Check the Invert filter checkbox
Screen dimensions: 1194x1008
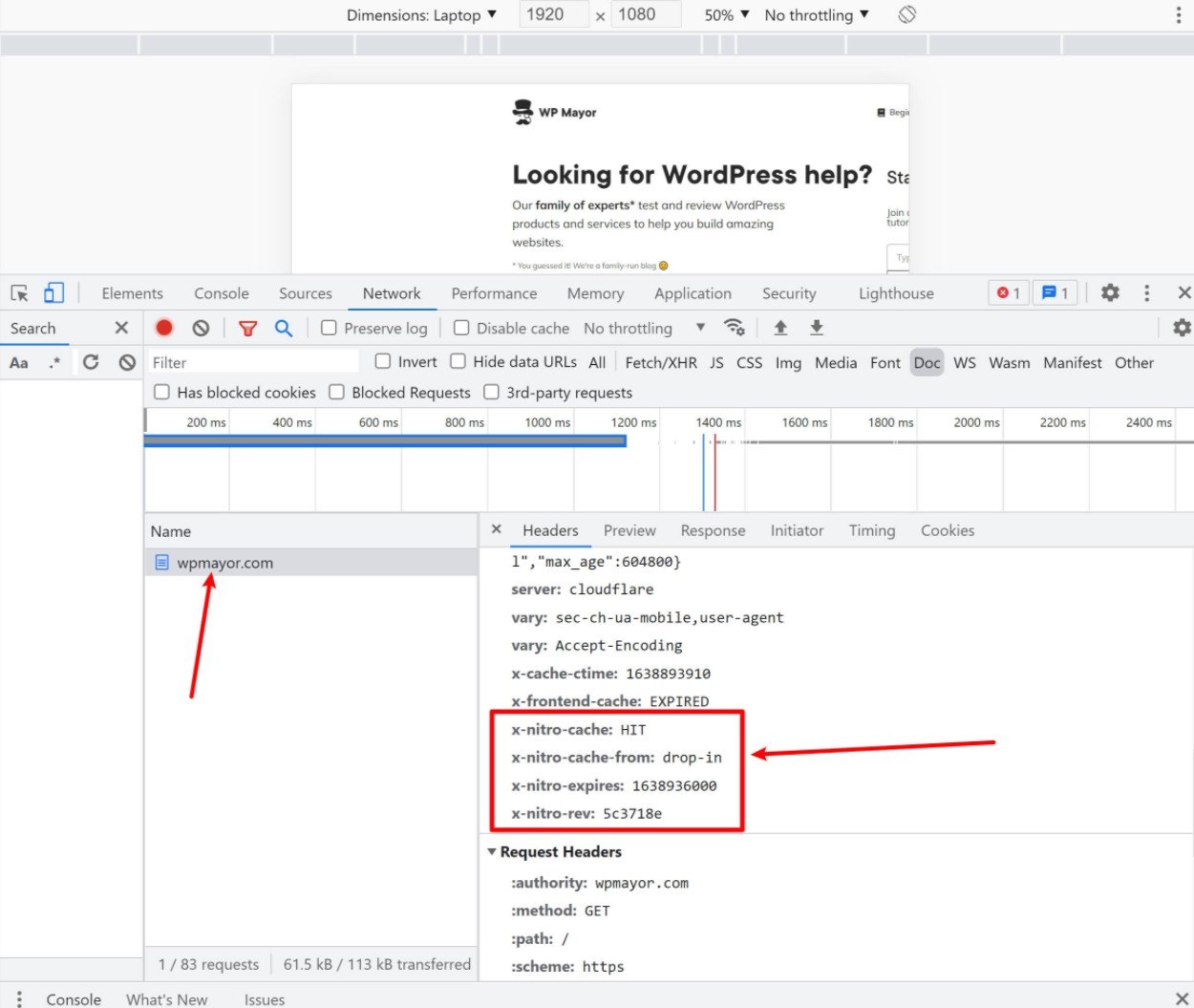383,361
